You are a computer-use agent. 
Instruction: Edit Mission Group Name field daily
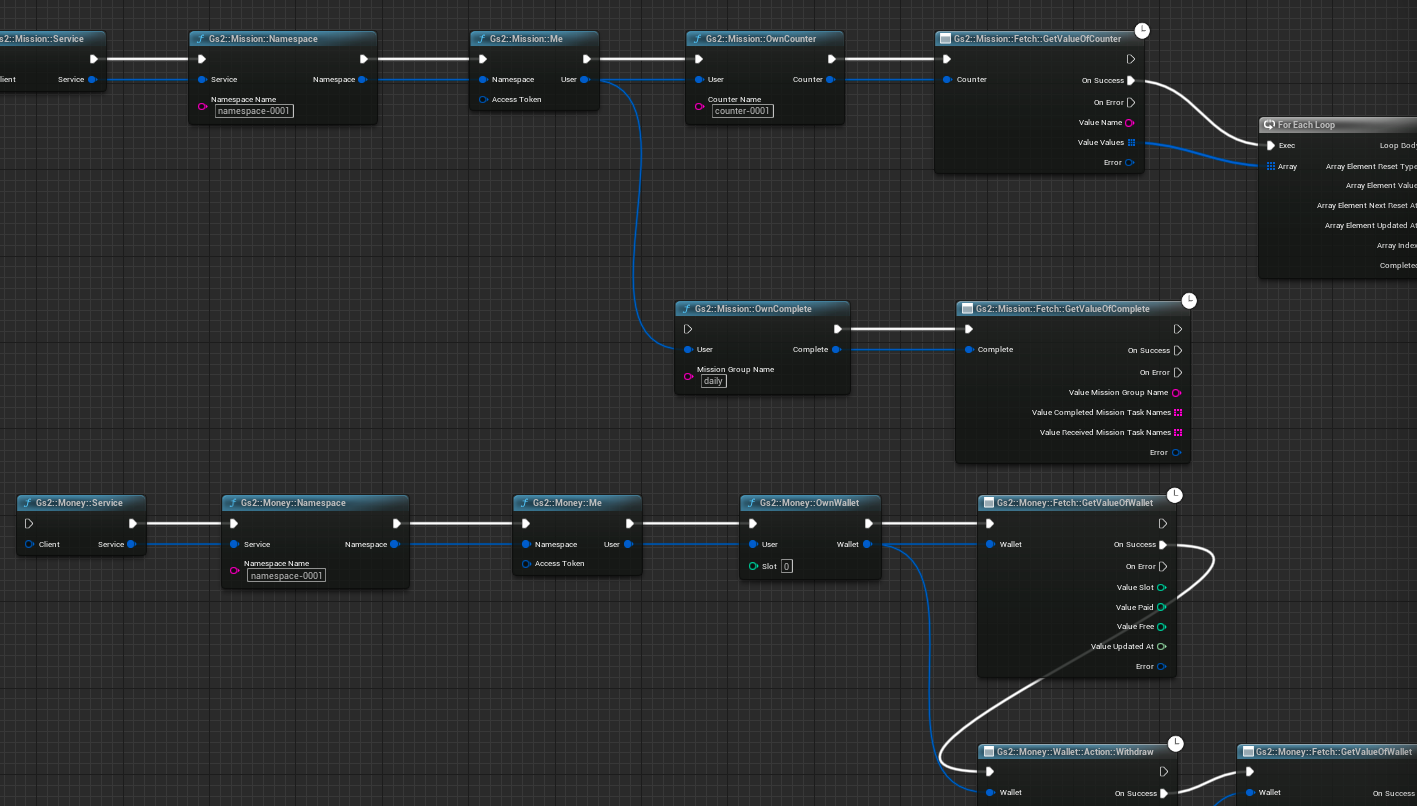(713, 381)
